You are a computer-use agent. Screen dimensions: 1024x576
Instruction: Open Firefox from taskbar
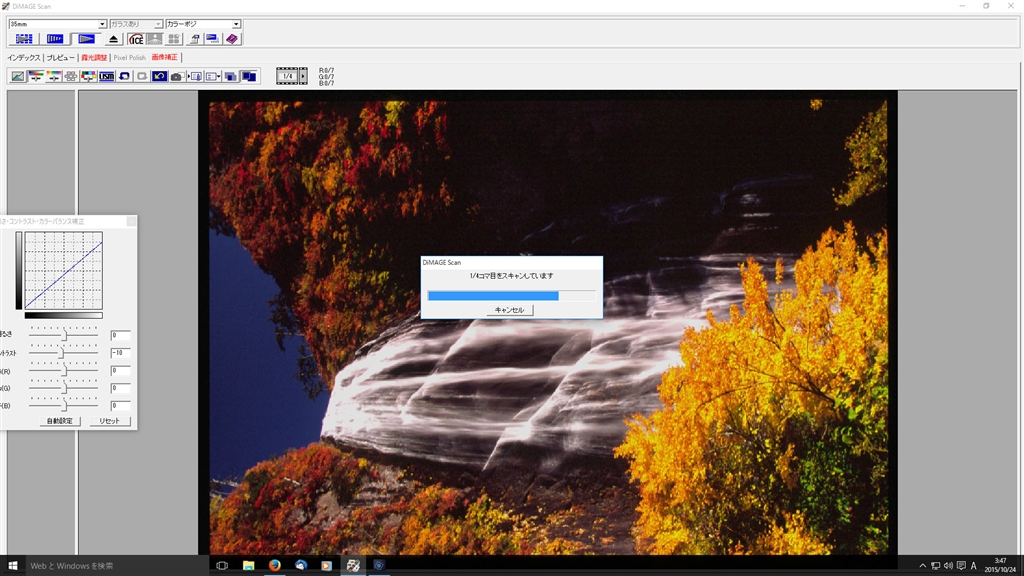[274, 566]
